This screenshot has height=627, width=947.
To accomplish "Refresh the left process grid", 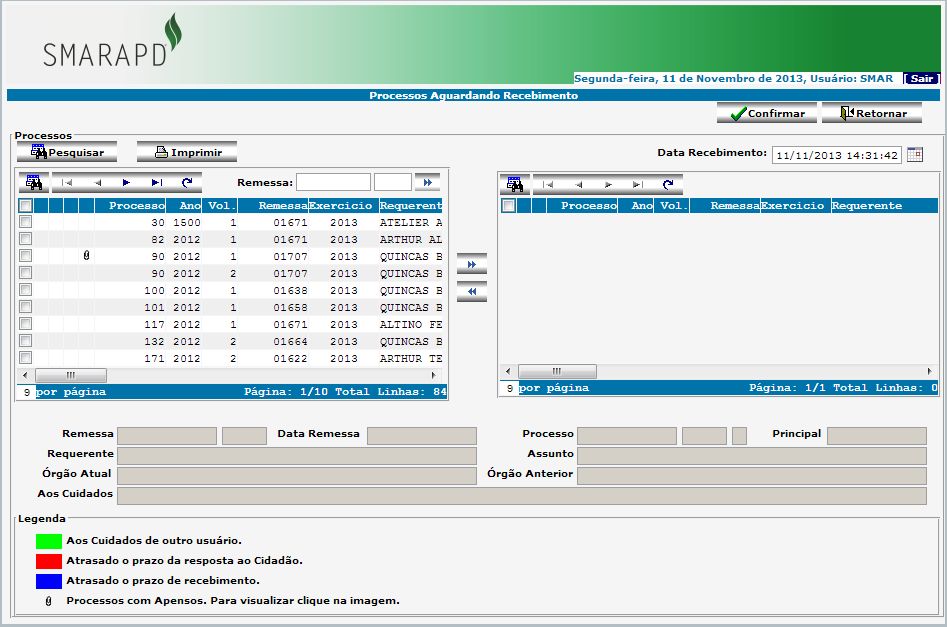I will [x=187, y=182].
